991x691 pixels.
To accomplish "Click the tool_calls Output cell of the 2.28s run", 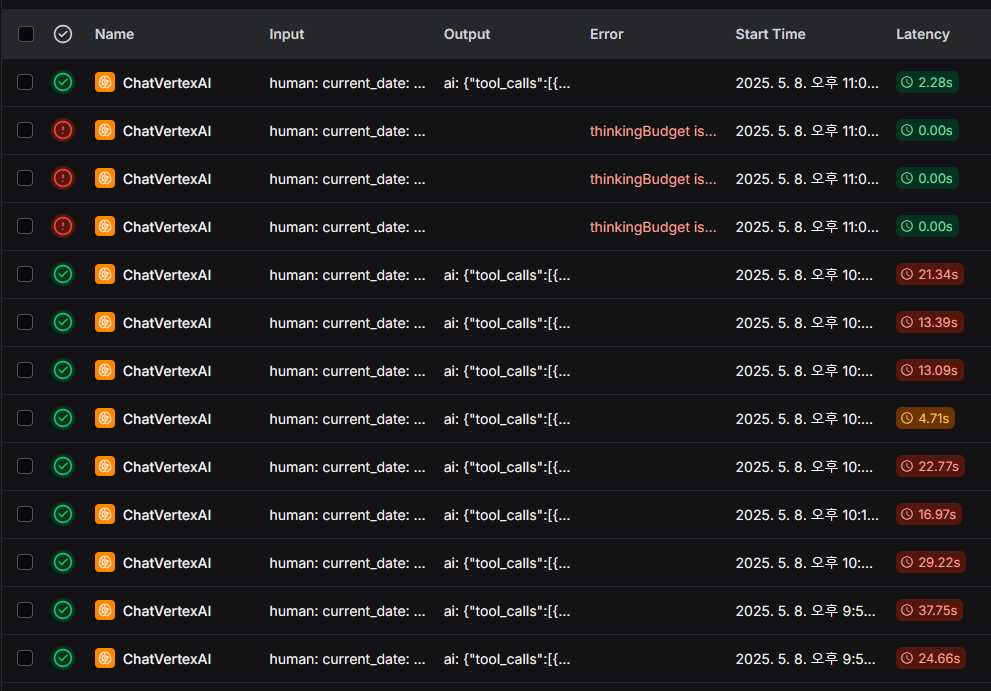I will (x=507, y=83).
